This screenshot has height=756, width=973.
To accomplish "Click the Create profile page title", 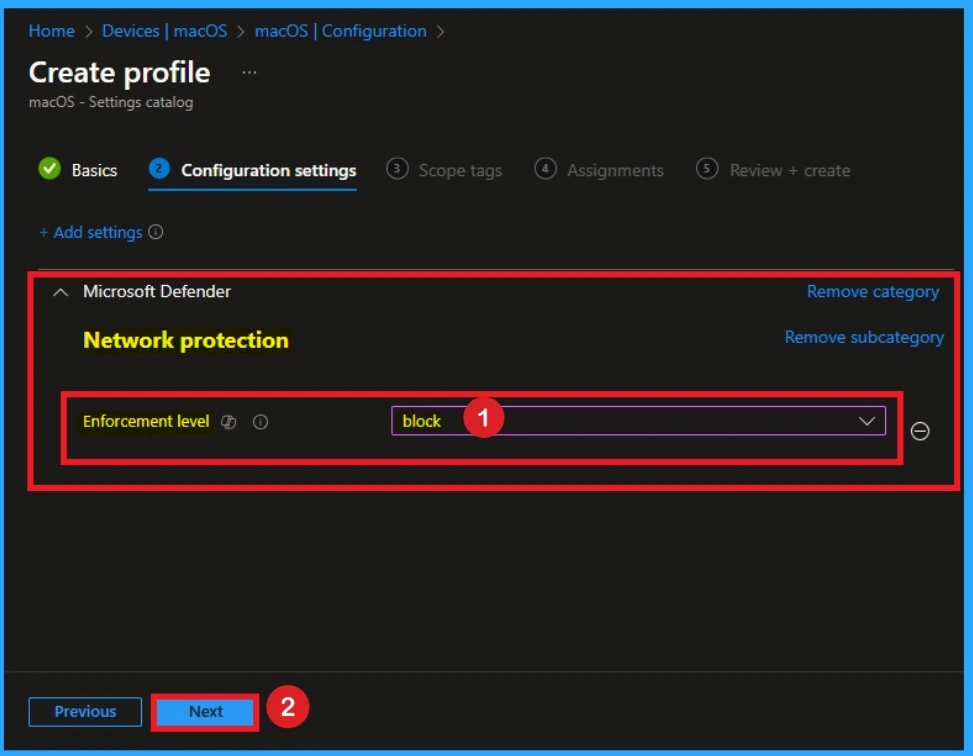I will coord(119,73).
